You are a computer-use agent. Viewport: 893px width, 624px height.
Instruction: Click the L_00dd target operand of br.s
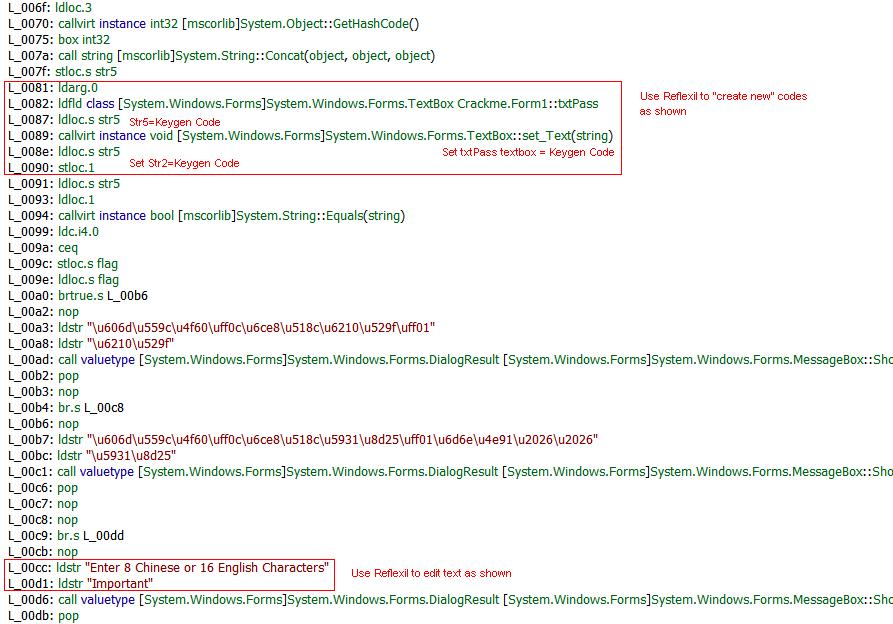103,535
